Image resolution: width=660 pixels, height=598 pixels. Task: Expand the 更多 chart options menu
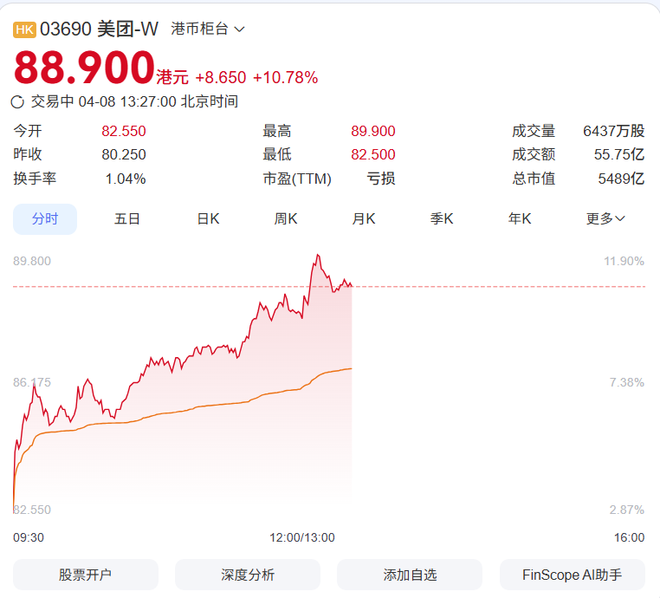point(606,218)
